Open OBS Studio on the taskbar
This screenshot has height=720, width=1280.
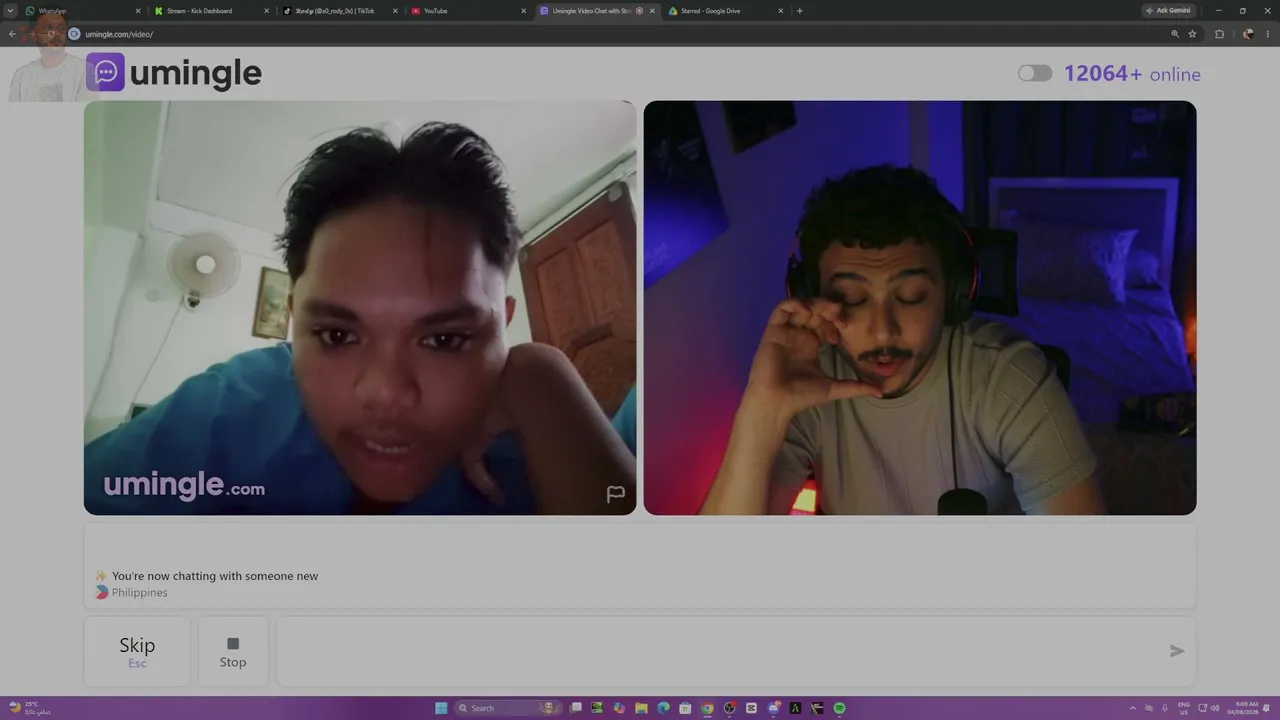(729, 708)
